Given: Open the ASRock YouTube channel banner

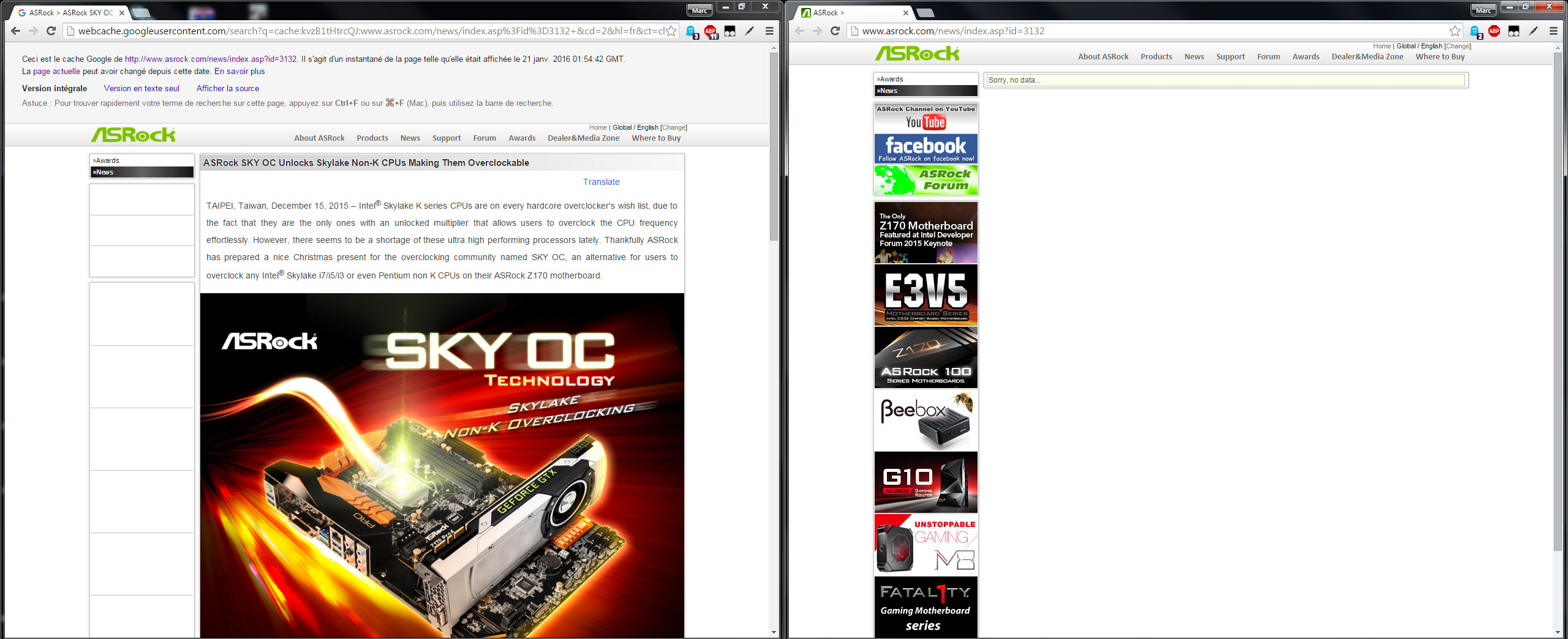Looking at the screenshot, I should point(925,119).
